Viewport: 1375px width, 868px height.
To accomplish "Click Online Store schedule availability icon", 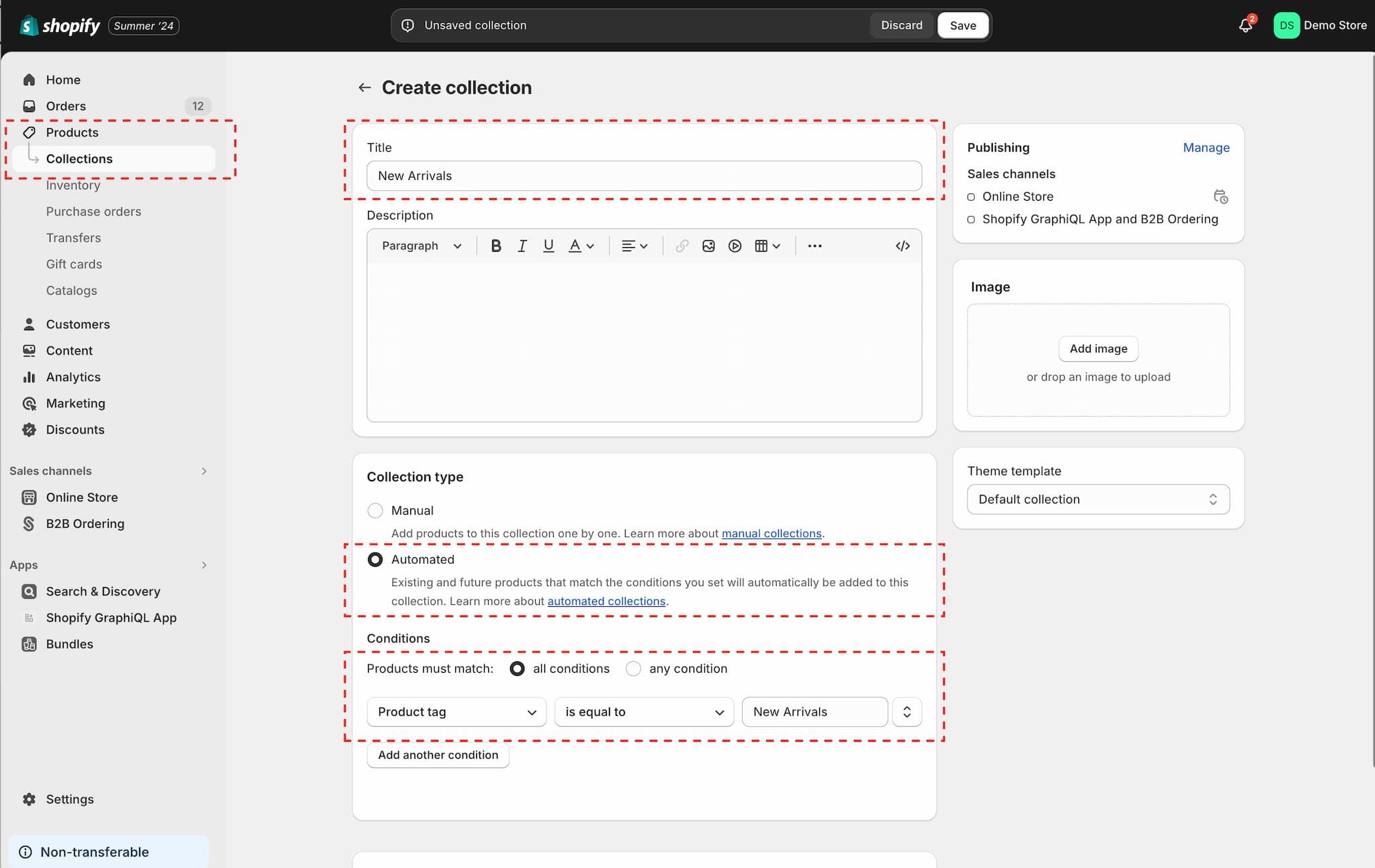I will coord(1220,197).
